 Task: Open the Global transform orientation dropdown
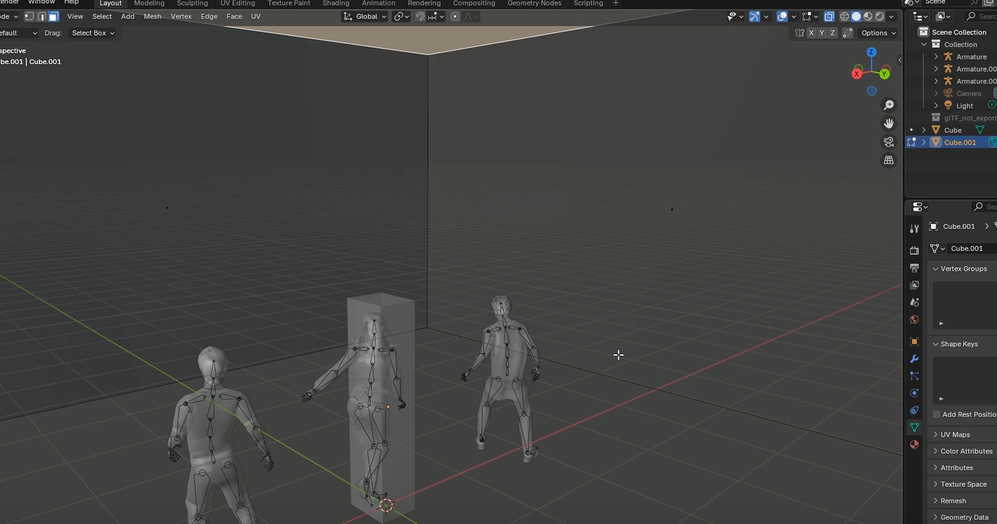(x=365, y=16)
